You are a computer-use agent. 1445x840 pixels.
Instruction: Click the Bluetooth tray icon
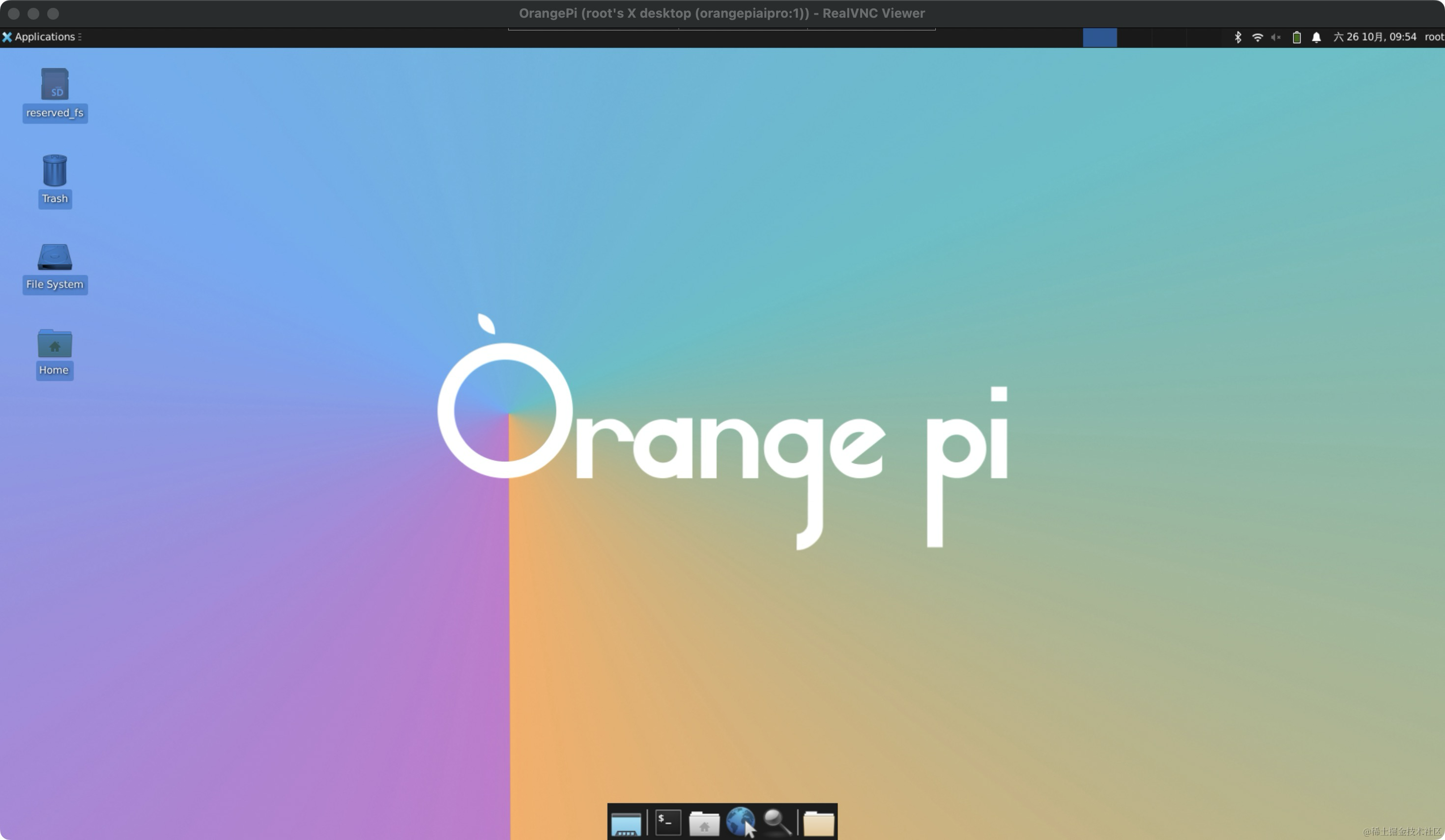point(1238,37)
